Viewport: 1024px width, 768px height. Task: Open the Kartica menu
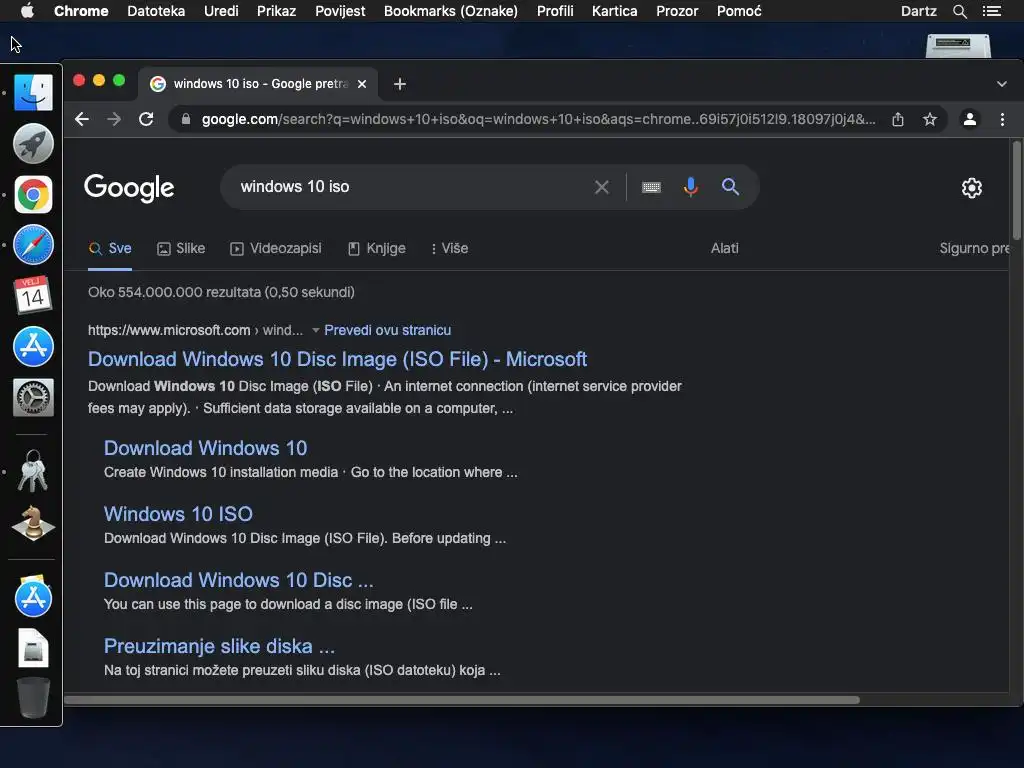pos(614,11)
